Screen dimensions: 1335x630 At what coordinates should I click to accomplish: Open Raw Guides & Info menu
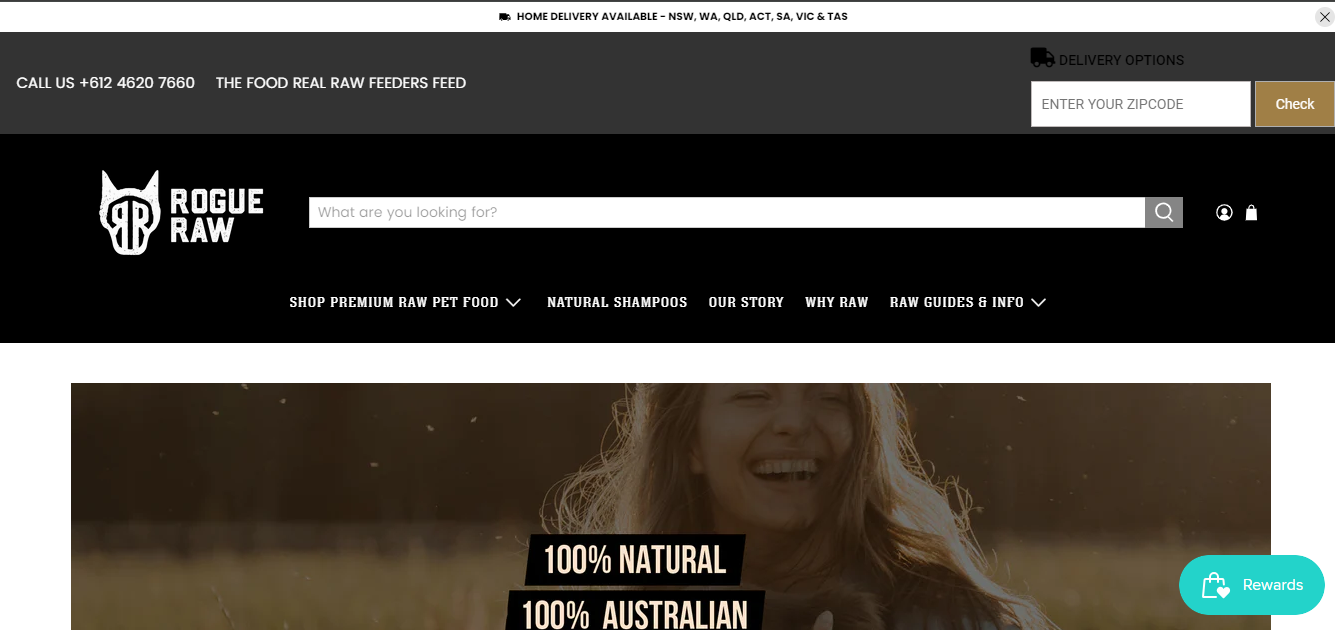tap(957, 302)
